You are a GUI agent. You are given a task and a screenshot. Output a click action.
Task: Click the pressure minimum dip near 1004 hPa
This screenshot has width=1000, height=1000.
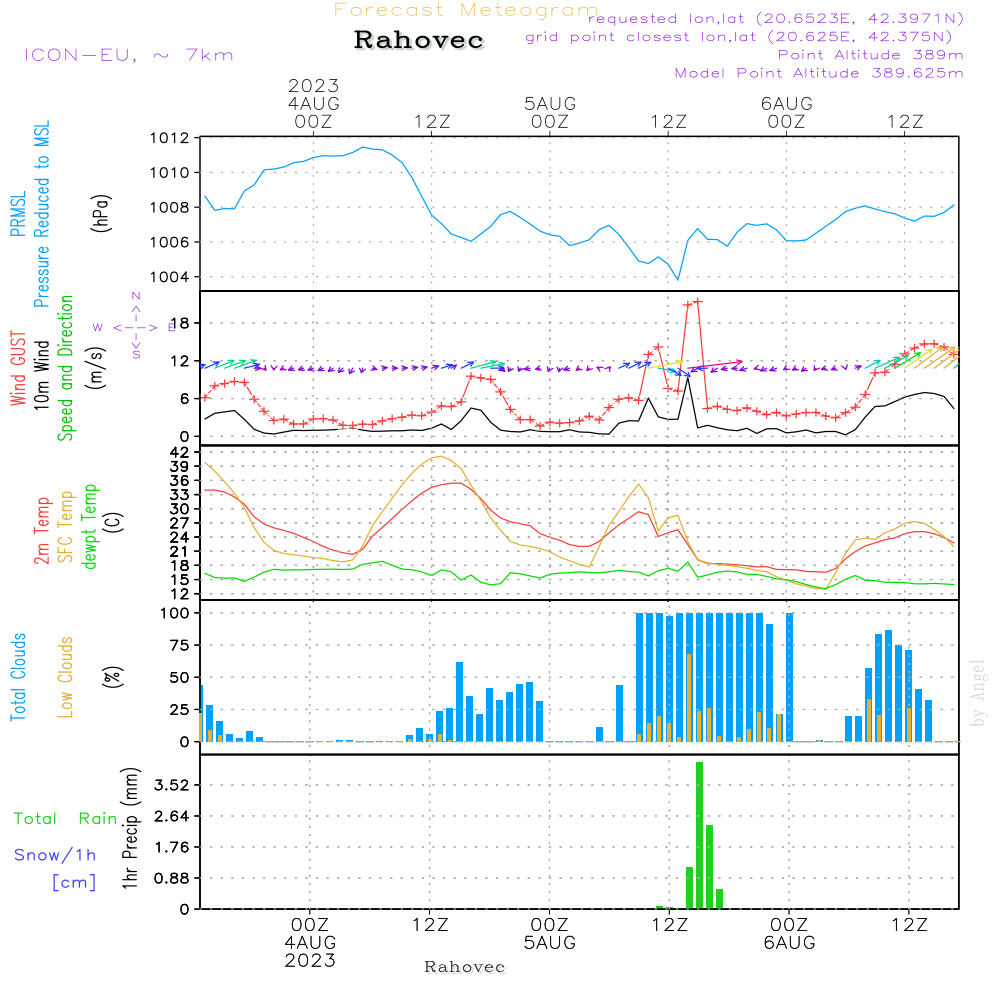(678, 279)
